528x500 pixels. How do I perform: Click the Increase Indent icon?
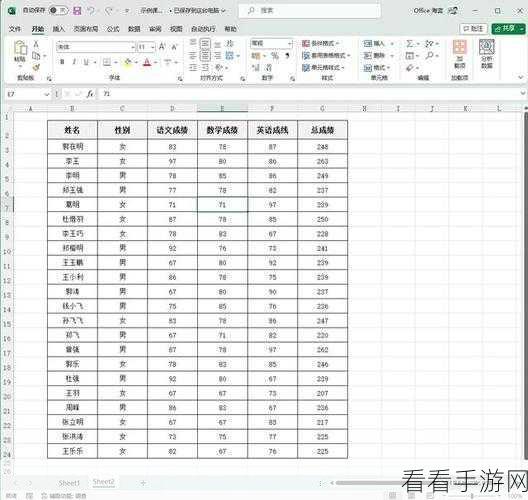pos(205,67)
